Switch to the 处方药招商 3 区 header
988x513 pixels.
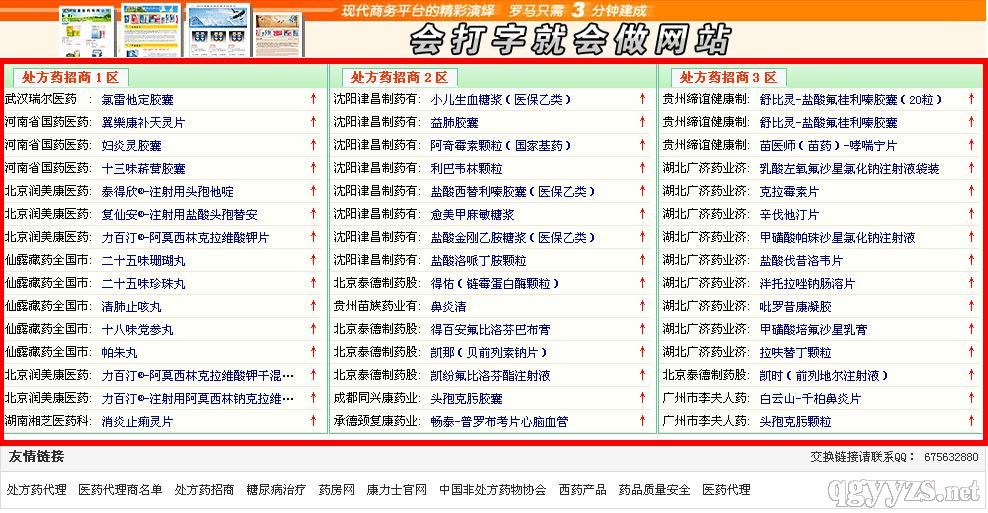click(728, 77)
